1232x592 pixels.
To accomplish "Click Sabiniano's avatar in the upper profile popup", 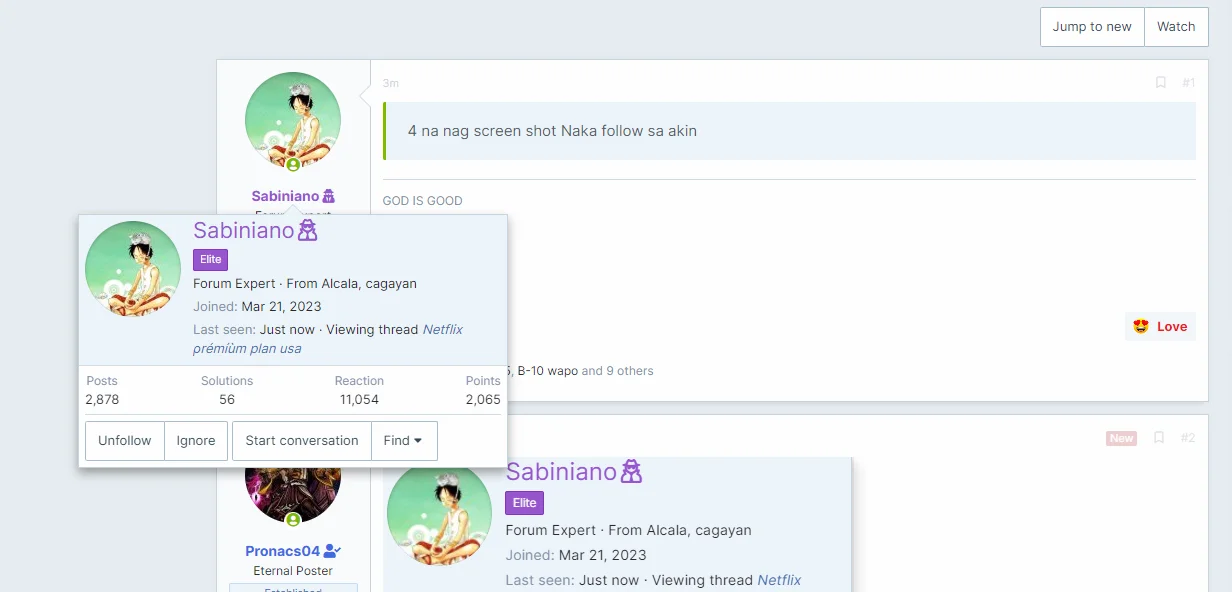I will coord(133,269).
